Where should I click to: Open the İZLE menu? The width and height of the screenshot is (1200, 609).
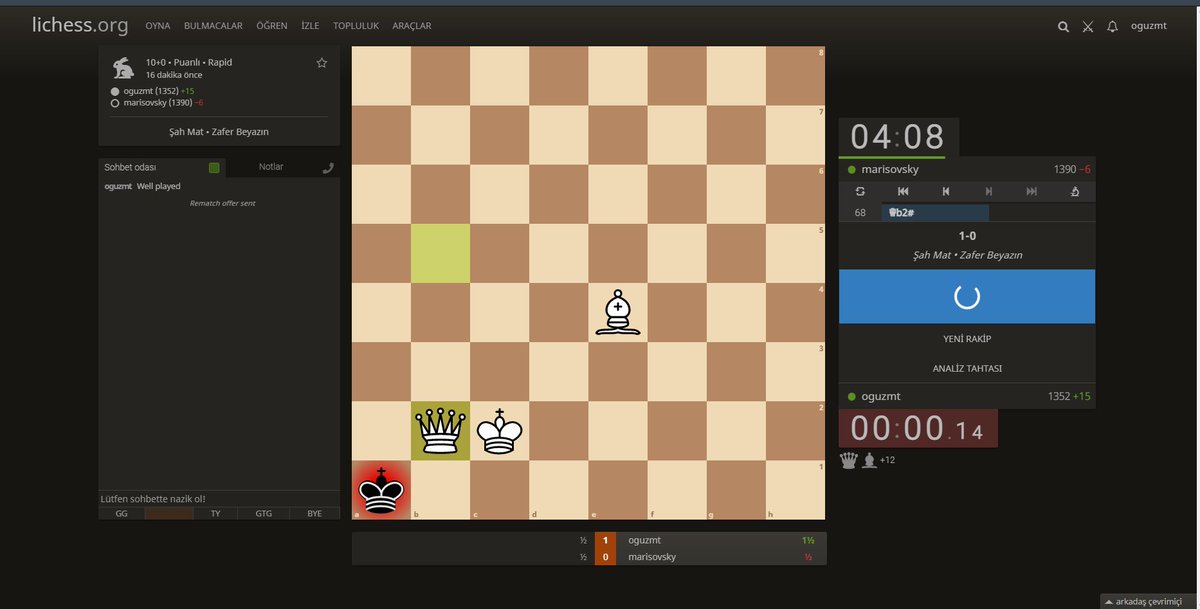[x=310, y=26]
